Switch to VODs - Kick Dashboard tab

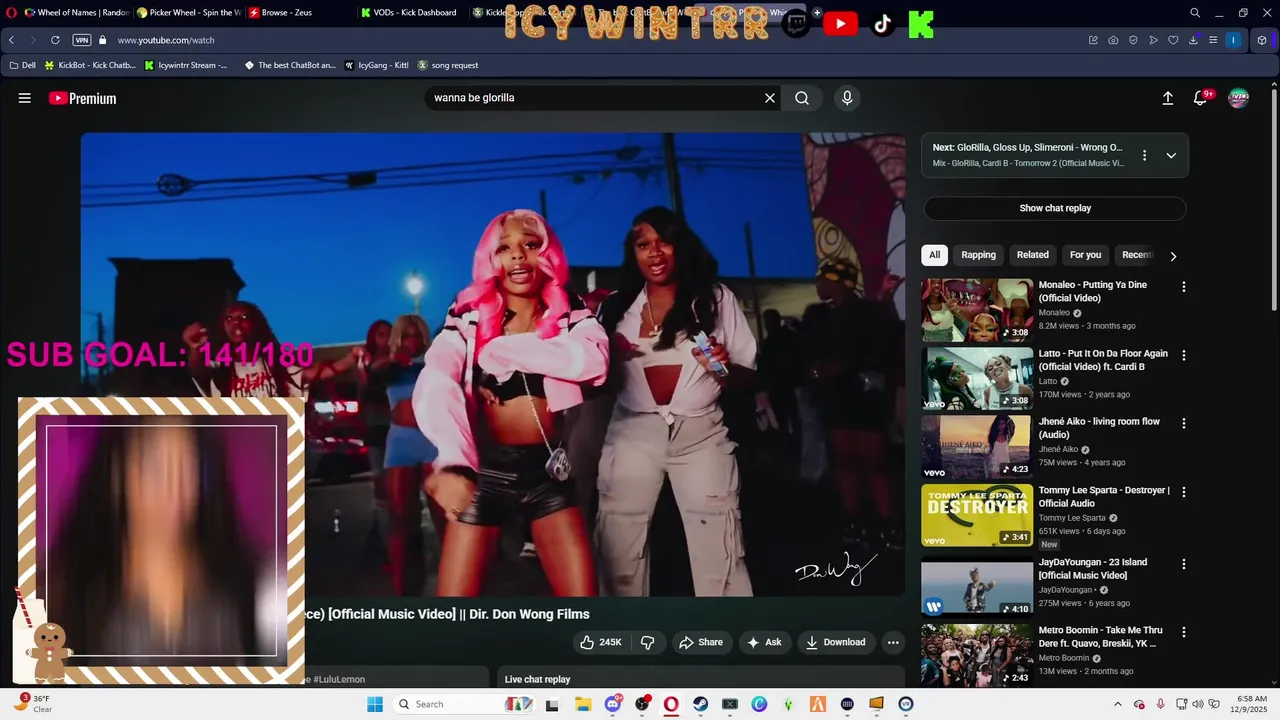coord(412,13)
